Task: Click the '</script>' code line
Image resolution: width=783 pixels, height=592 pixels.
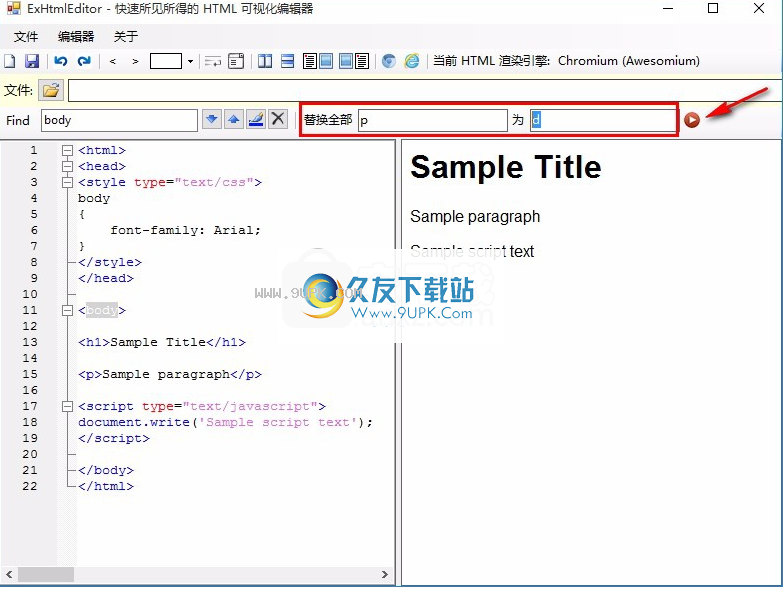Action: [x=114, y=438]
